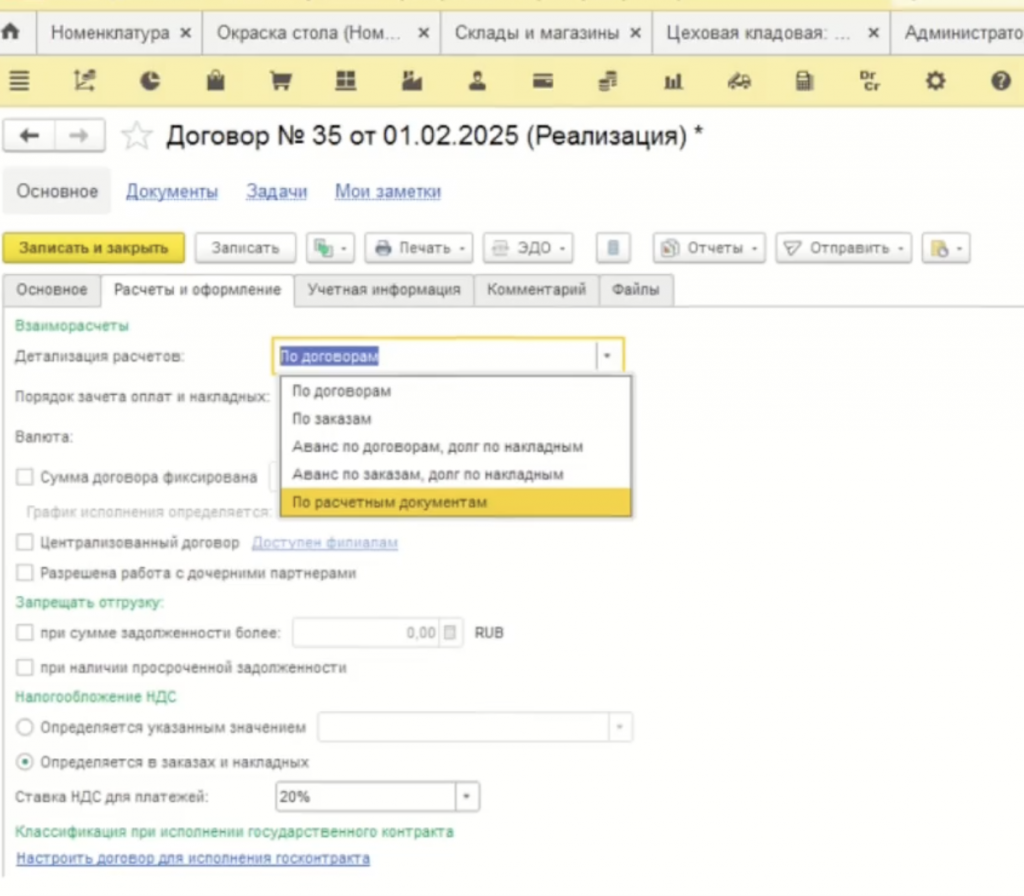Click Записать и закрыть button
This screenshot has width=1024, height=896.
click(93, 248)
